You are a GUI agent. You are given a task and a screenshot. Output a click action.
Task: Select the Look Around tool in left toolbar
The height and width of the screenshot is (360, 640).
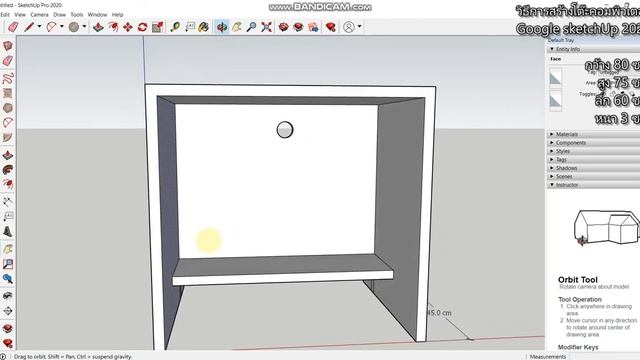(x=8, y=296)
